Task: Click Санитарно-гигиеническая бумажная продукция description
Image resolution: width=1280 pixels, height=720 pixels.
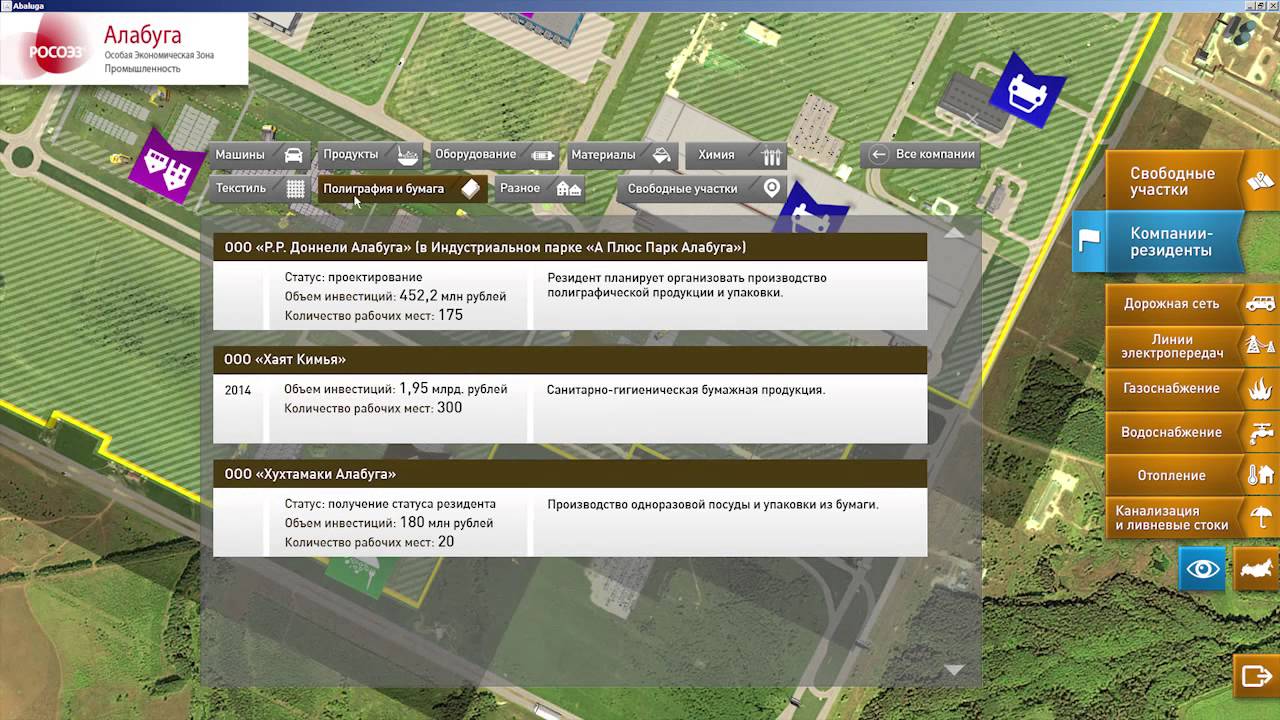Action: click(x=686, y=390)
